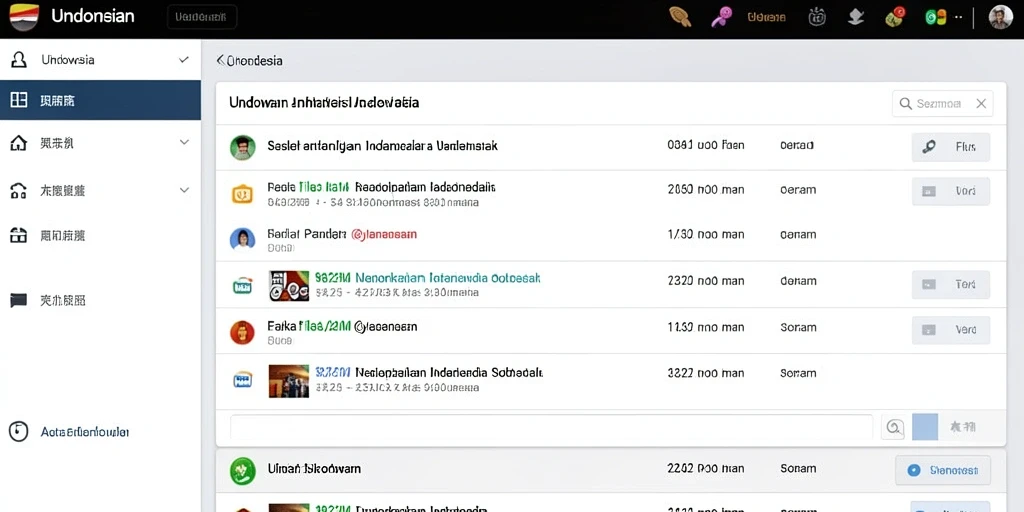This screenshot has height=512, width=1024.
Task: Click the Flus button in first row
Action: pyautogui.click(x=951, y=147)
